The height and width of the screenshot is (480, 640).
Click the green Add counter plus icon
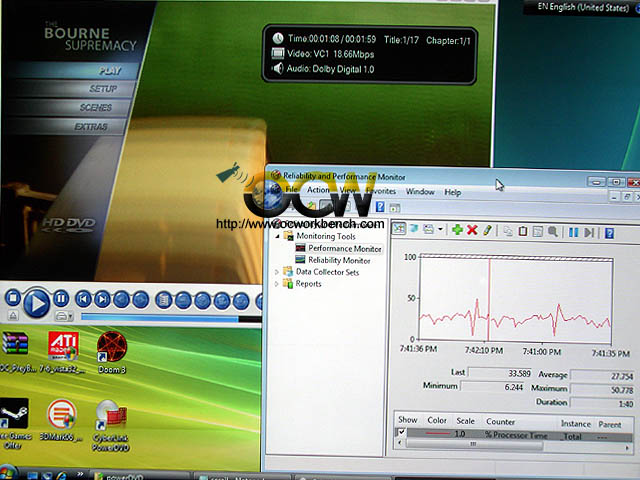[x=458, y=230]
